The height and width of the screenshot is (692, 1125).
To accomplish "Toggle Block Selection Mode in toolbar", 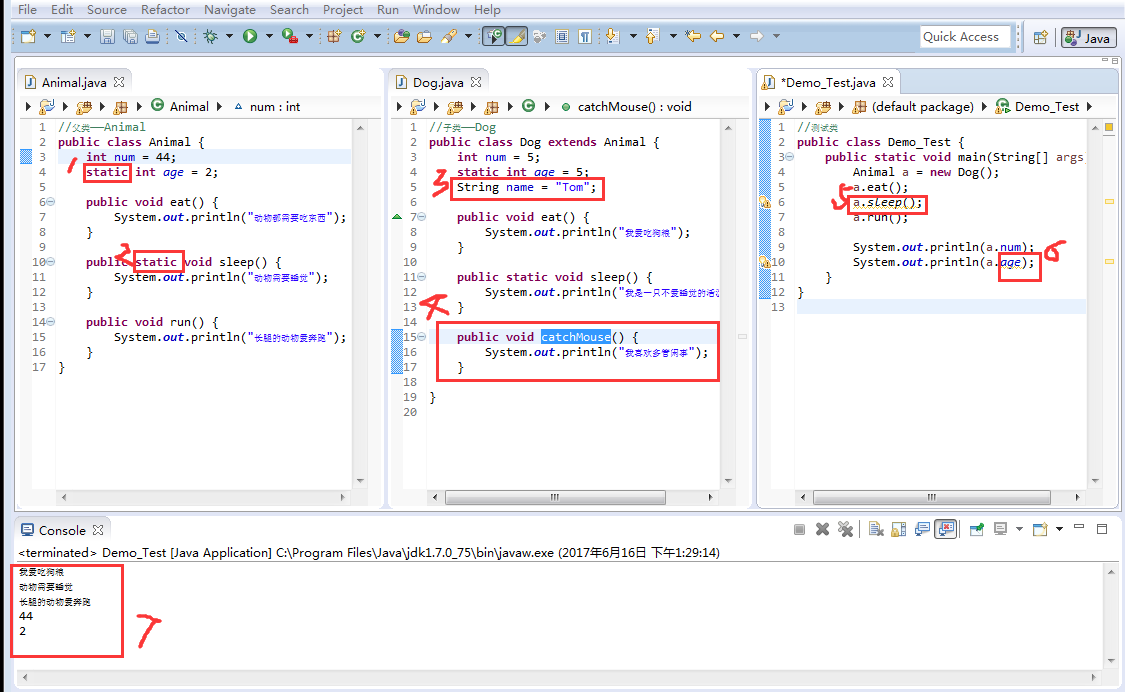I will click(562, 36).
